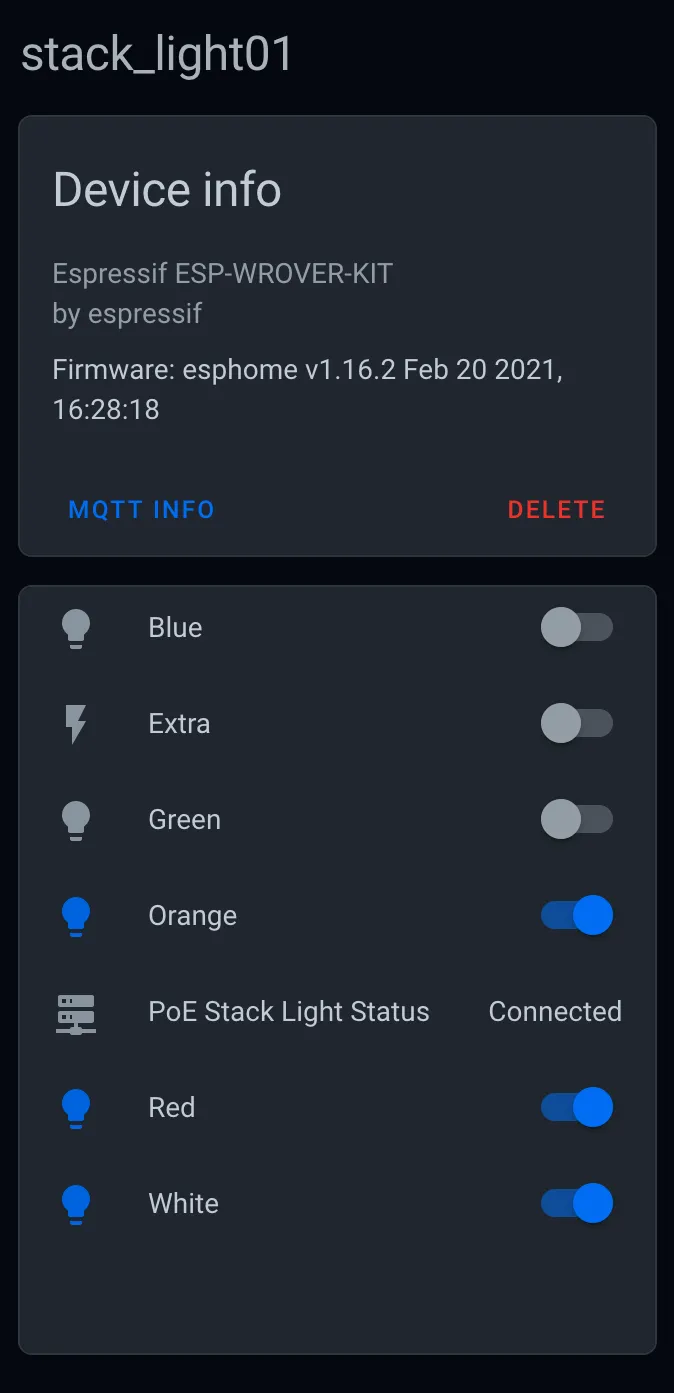
Task: Click the blue light bulb icon next to Orange
Action: 75,915
